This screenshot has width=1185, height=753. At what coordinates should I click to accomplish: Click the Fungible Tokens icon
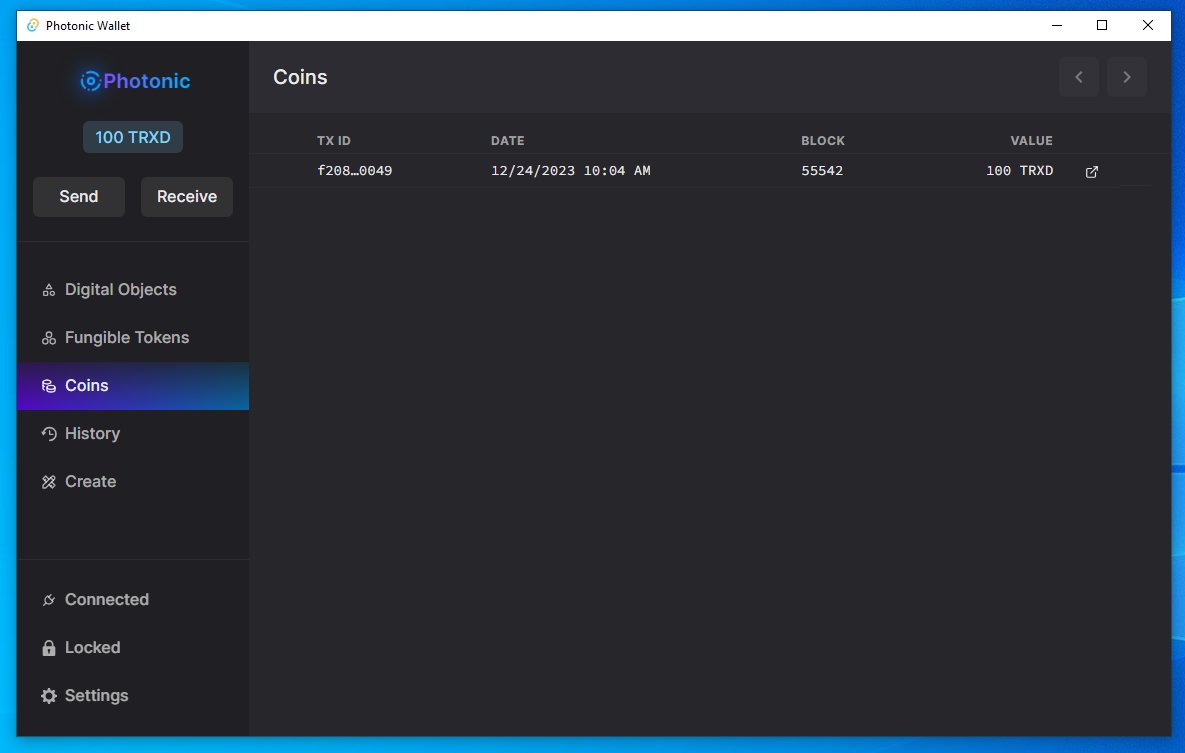point(48,338)
